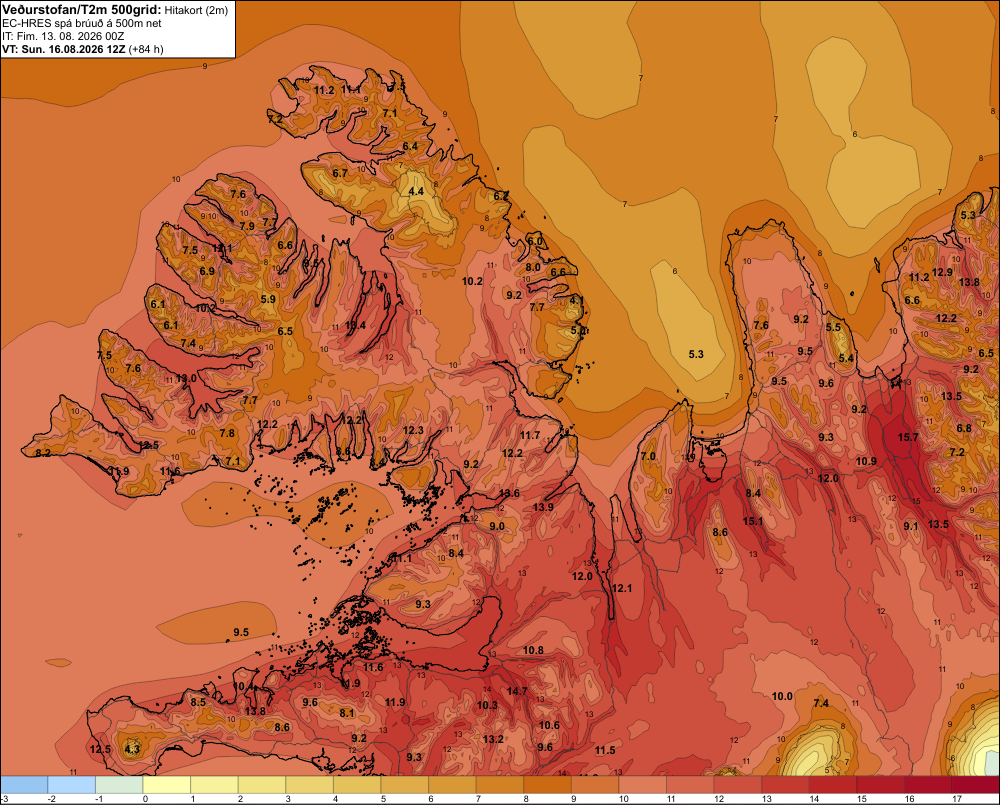Click the 'EC-HRES spá brúuð á 500m net' line

pos(82,23)
